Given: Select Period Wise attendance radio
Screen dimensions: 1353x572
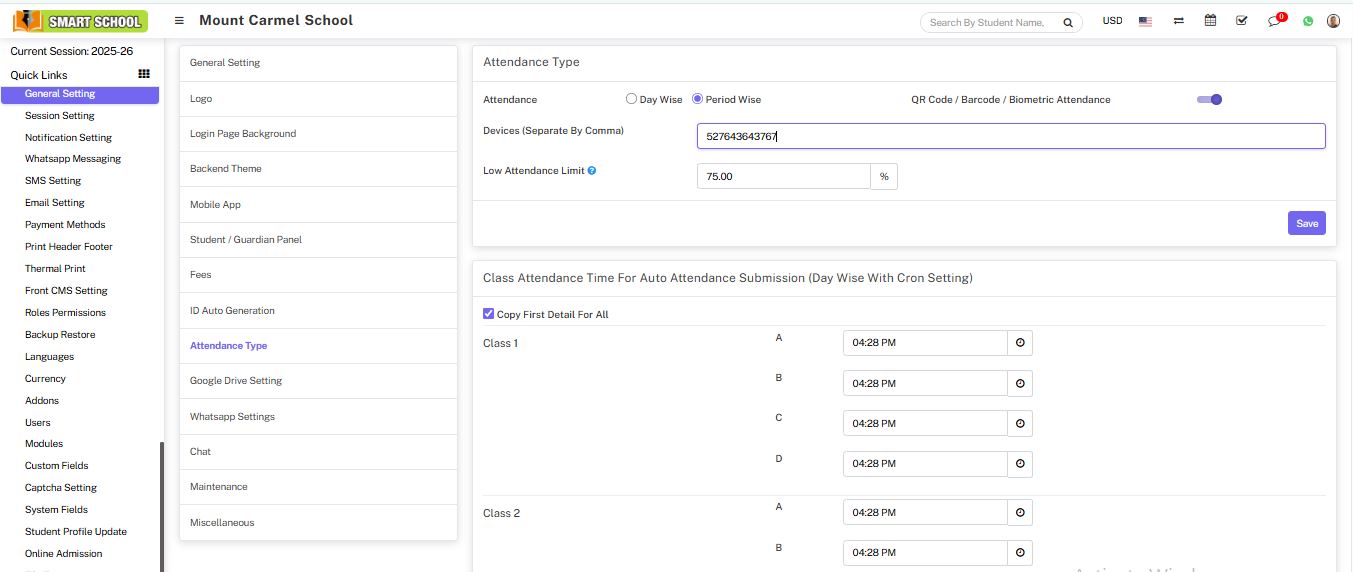Looking at the screenshot, I should pos(698,99).
